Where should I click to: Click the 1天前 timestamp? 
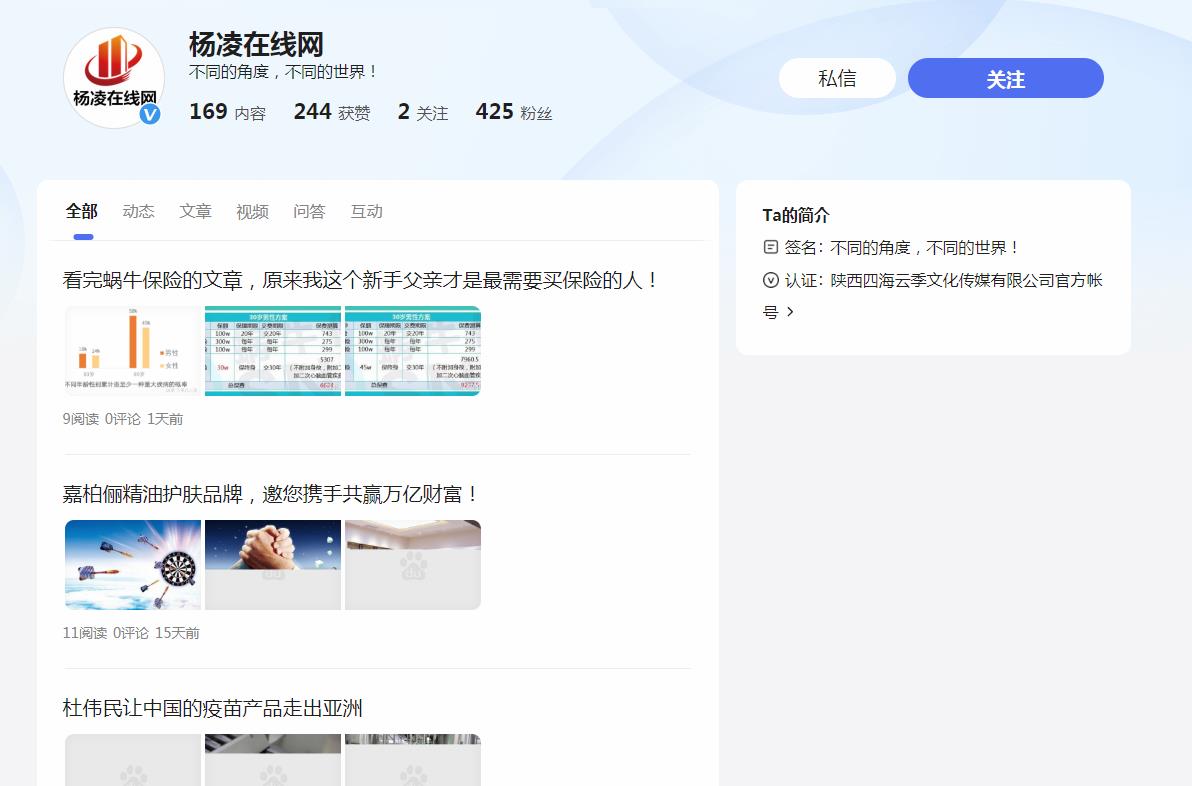[x=165, y=419]
